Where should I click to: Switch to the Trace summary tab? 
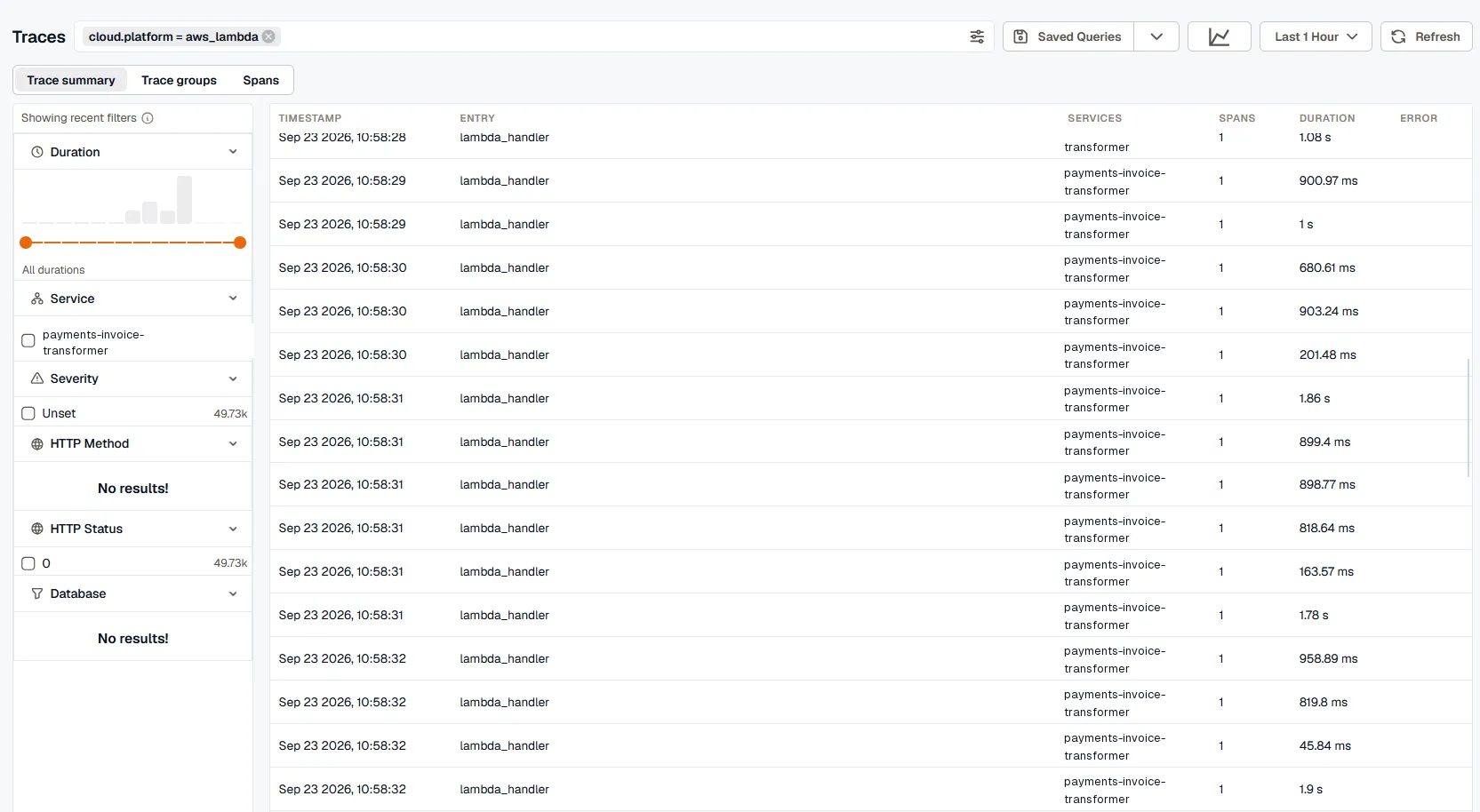[x=71, y=80]
